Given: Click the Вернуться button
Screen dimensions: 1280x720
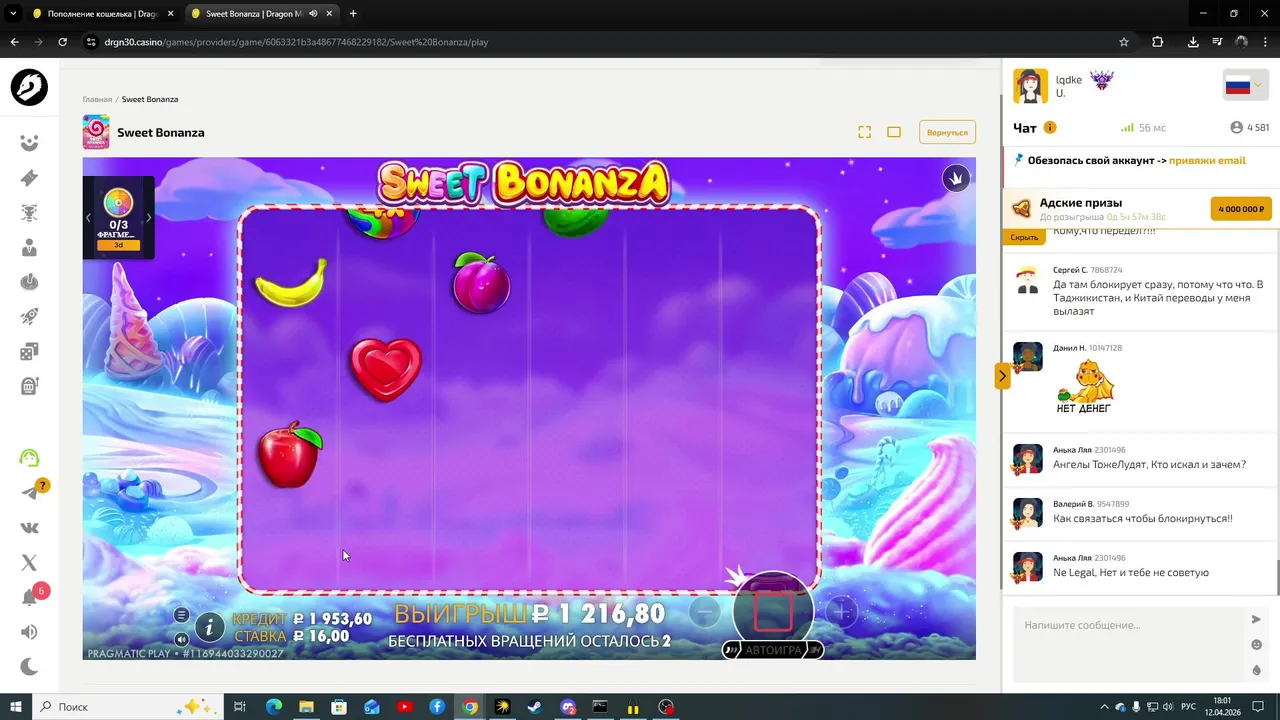Looking at the screenshot, I should [947, 132].
